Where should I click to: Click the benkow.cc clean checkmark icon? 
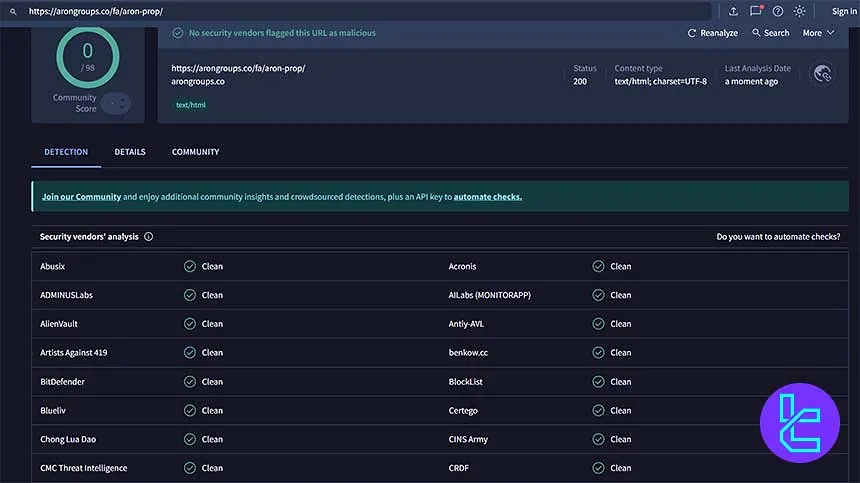(598, 353)
